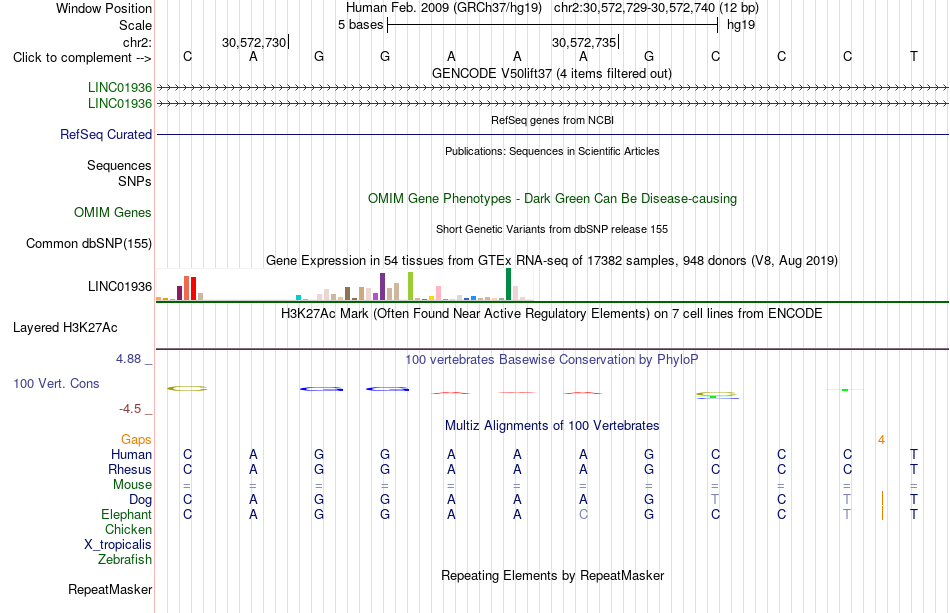This screenshot has width=950, height=613.
Task: Click the GENCODE V50lift37 track title
Action: click(551, 73)
